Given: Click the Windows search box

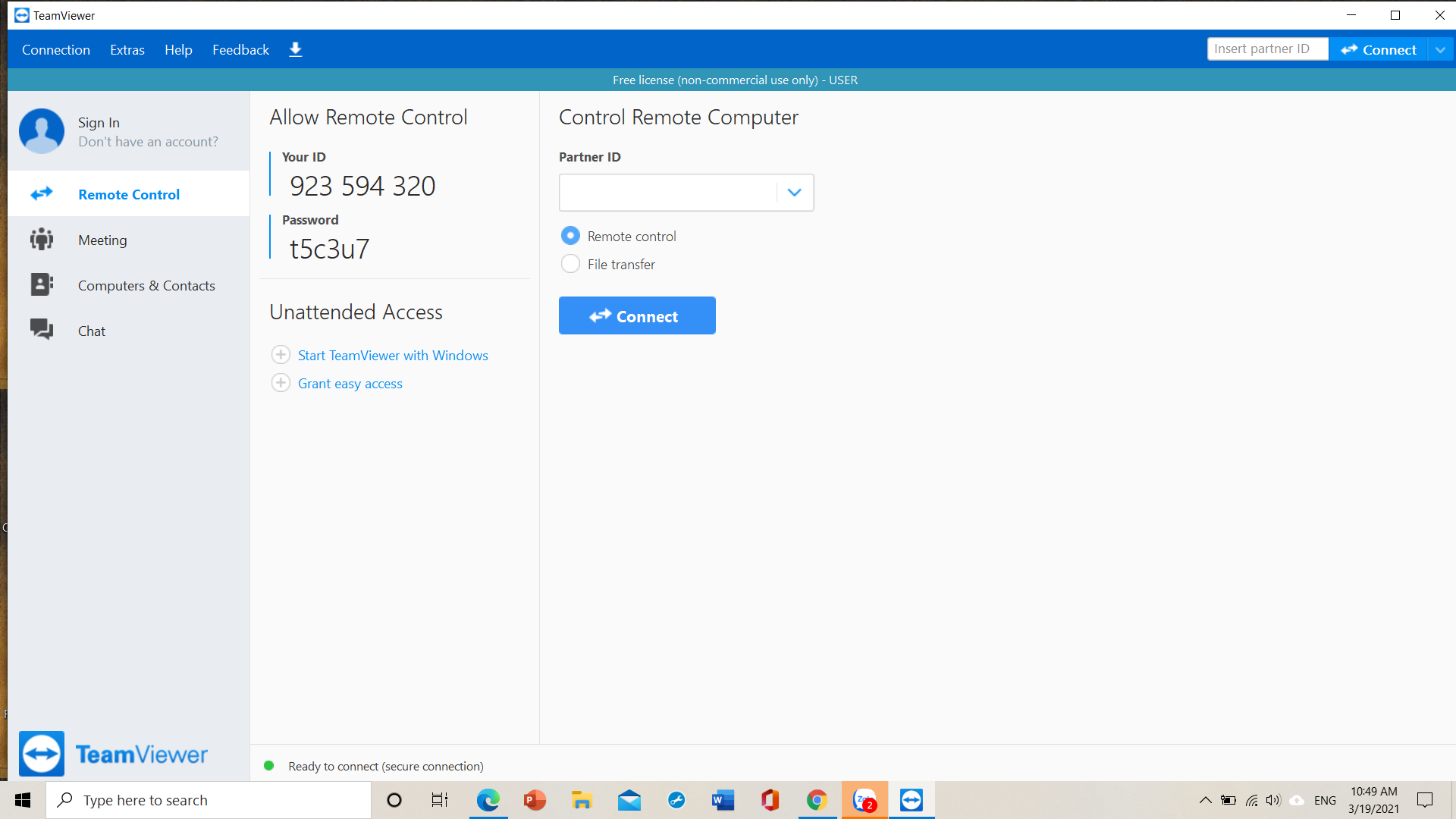Looking at the screenshot, I should pos(209,800).
